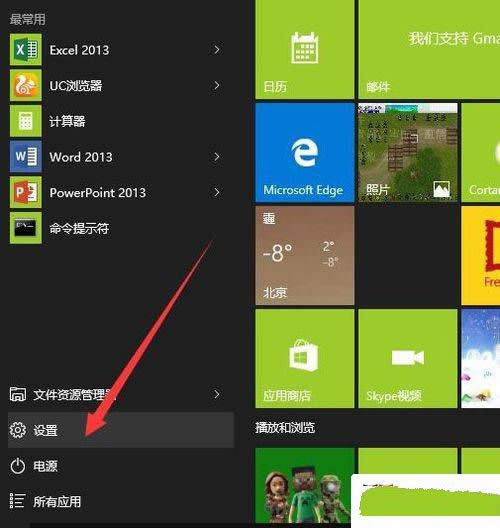
Task: Click the Excel 2013 label
Action: point(79,50)
